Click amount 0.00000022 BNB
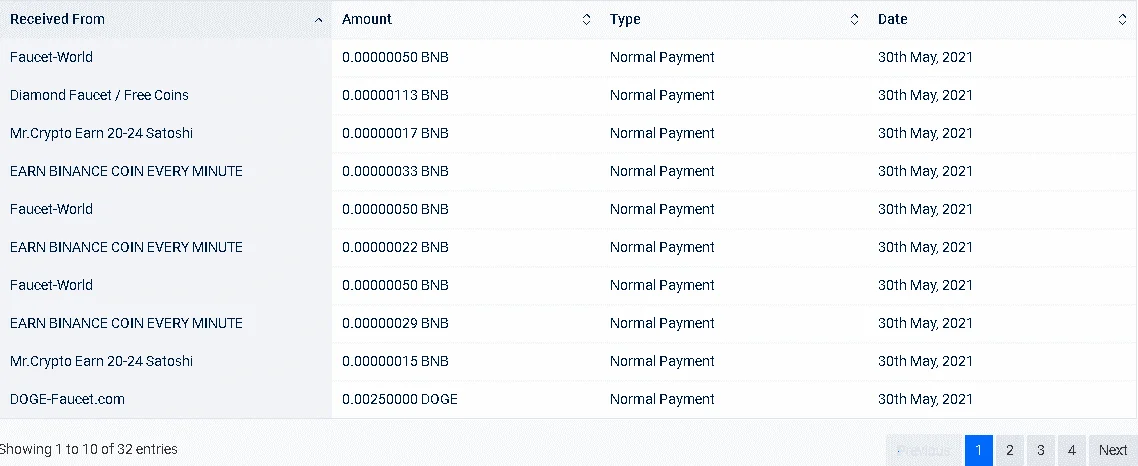Viewport: 1138px width, 466px height. click(396, 248)
